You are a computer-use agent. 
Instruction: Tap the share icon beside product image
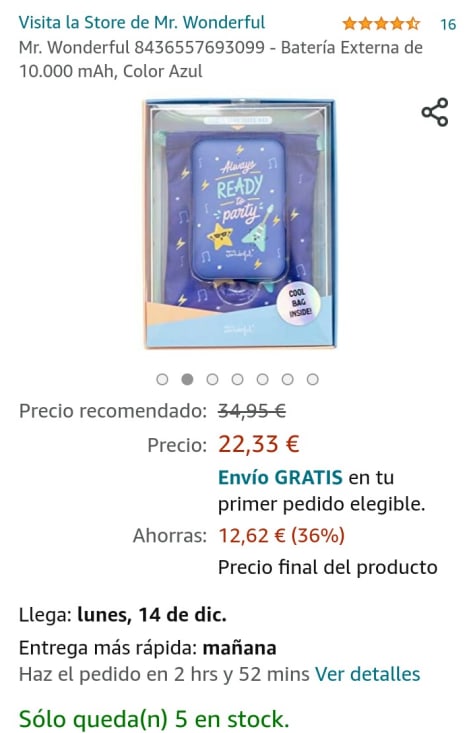click(x=435, y=112)
